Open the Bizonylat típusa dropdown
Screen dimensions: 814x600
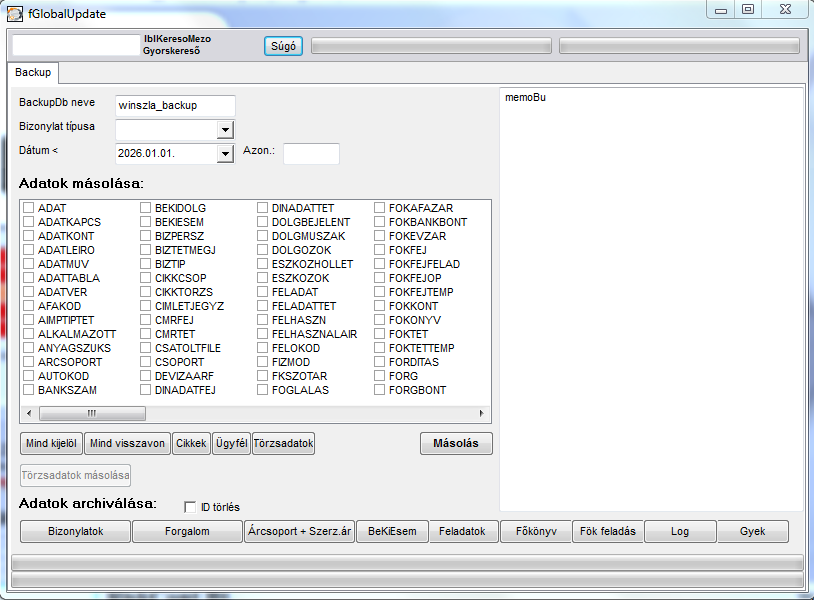pos(225,130)
